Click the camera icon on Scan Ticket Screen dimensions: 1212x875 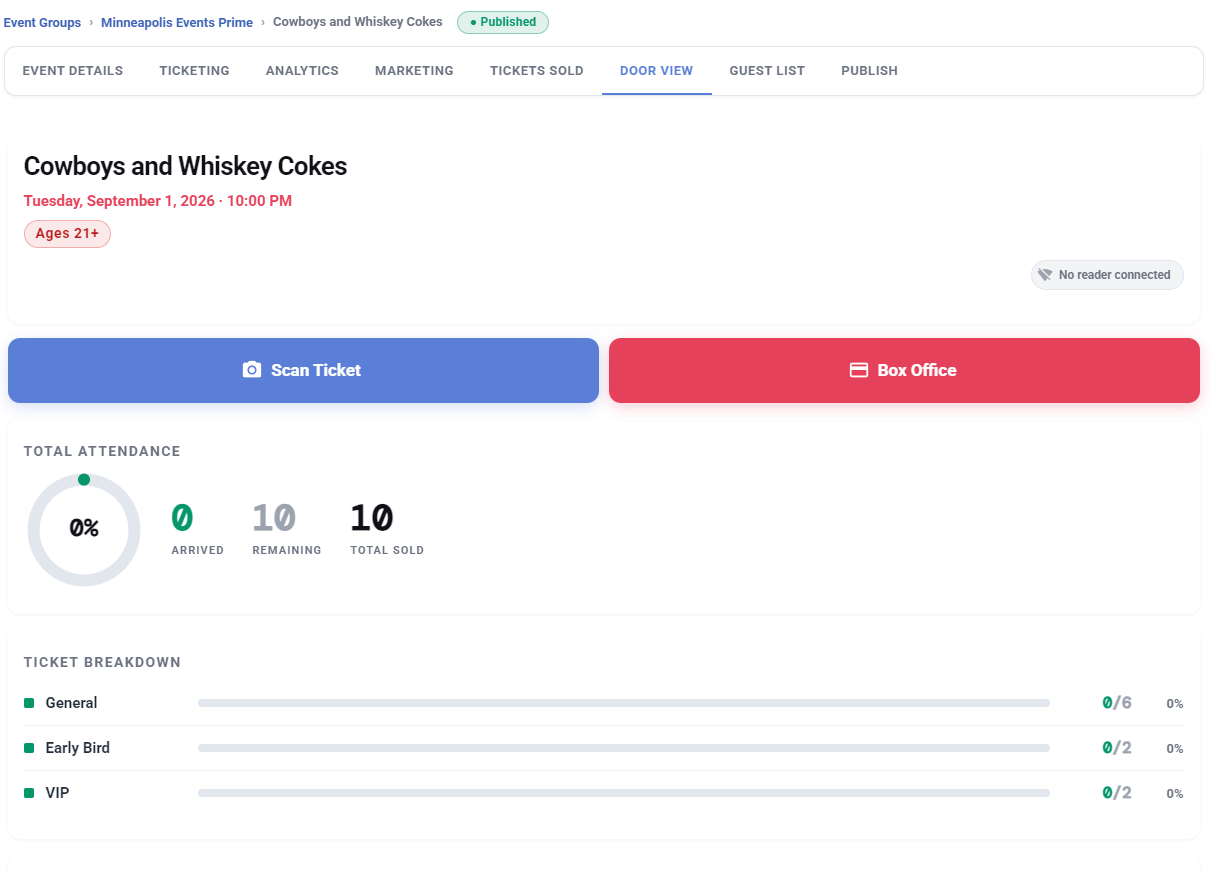point(252,370)
